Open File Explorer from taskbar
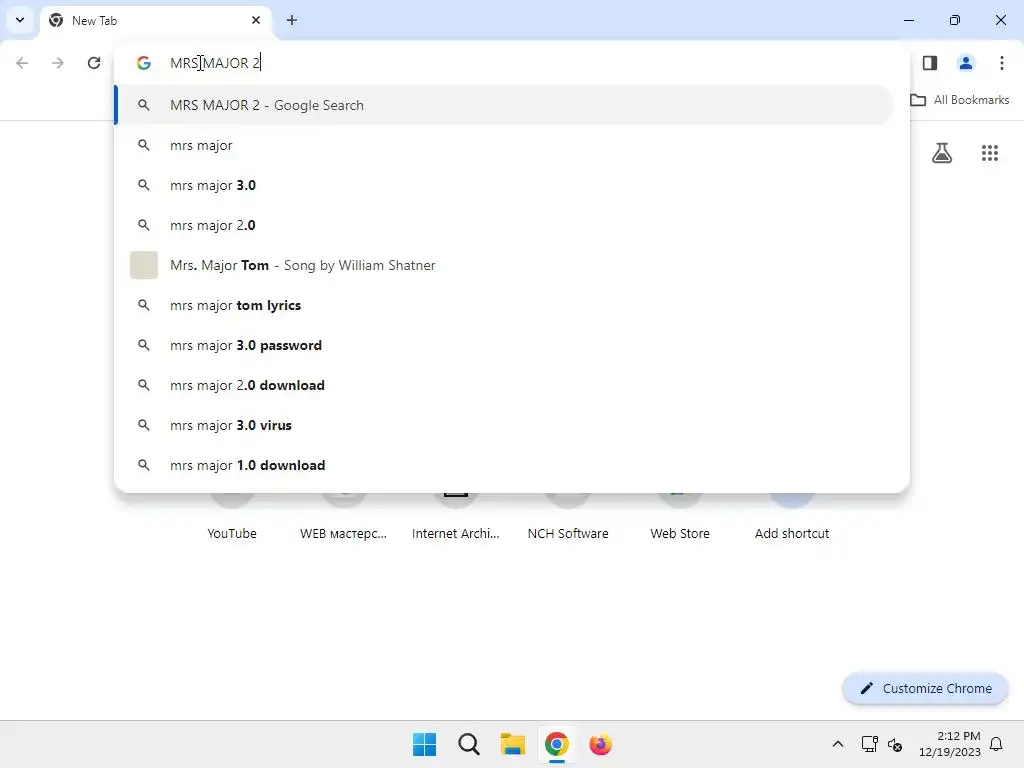Image resolution: width=1024 pixels, height=768 pixels. point(513,744)
